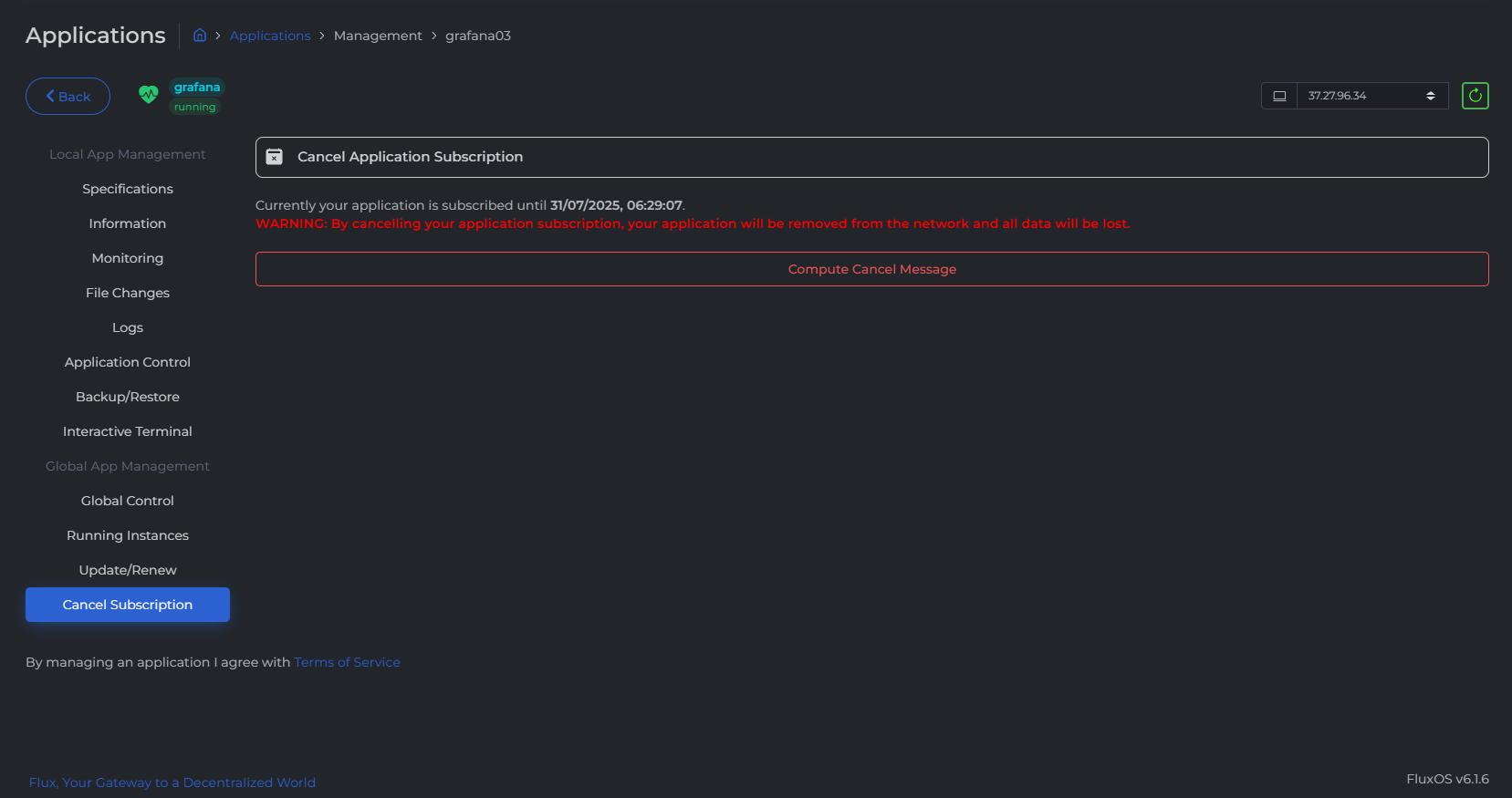1512x798 pixels.
Task: Click the calendar cancel icon in header
Action: 274,157
